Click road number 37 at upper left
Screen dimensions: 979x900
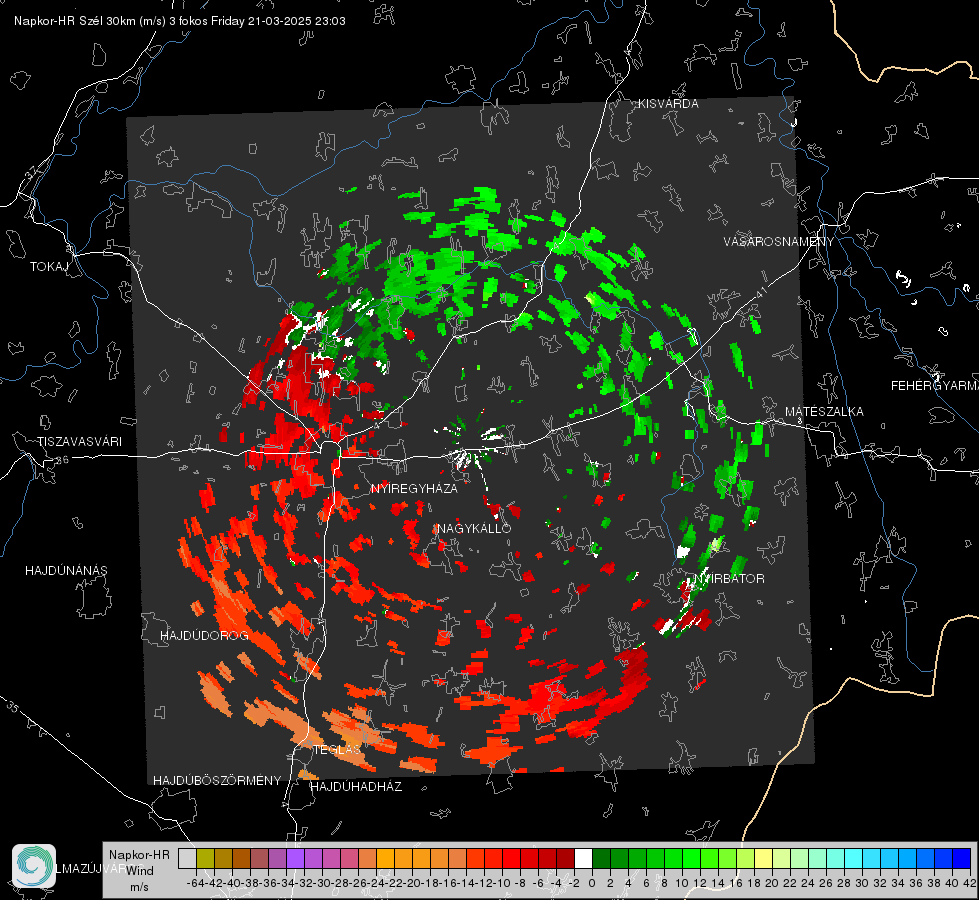click(x=32, y=172)
